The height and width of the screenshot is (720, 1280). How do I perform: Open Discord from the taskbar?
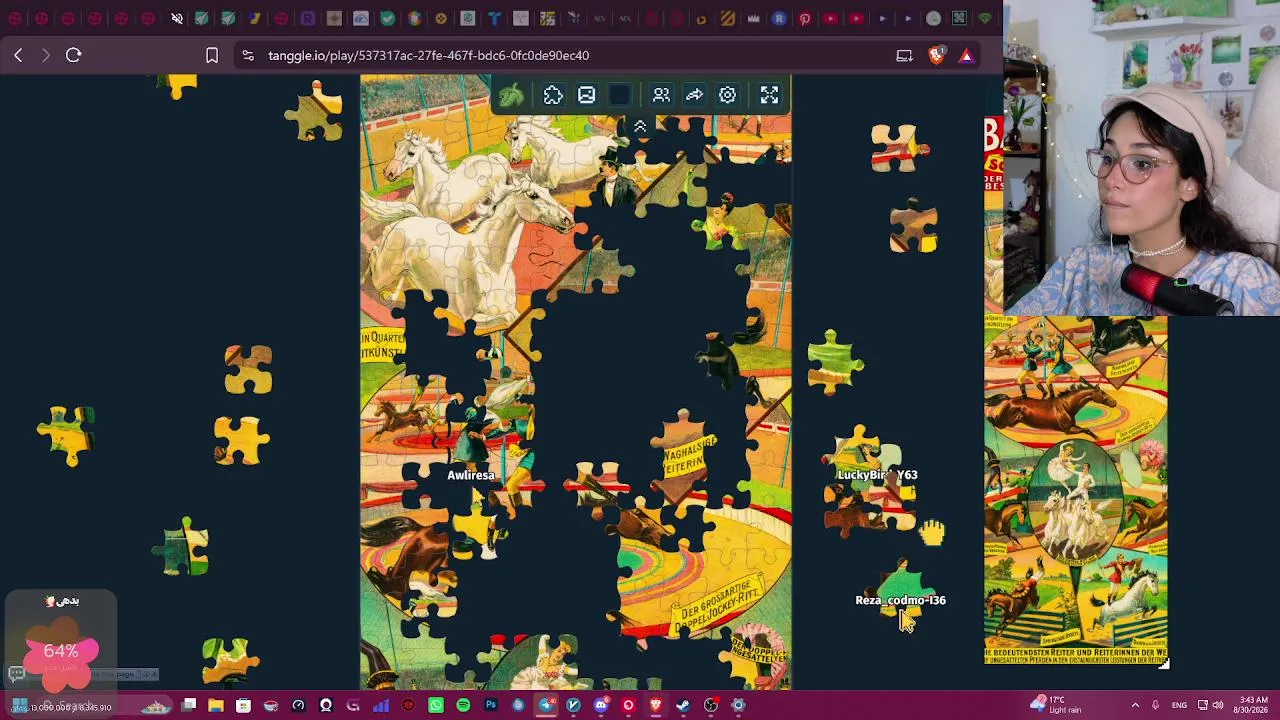pyautogui.click(x=601, y=705)
